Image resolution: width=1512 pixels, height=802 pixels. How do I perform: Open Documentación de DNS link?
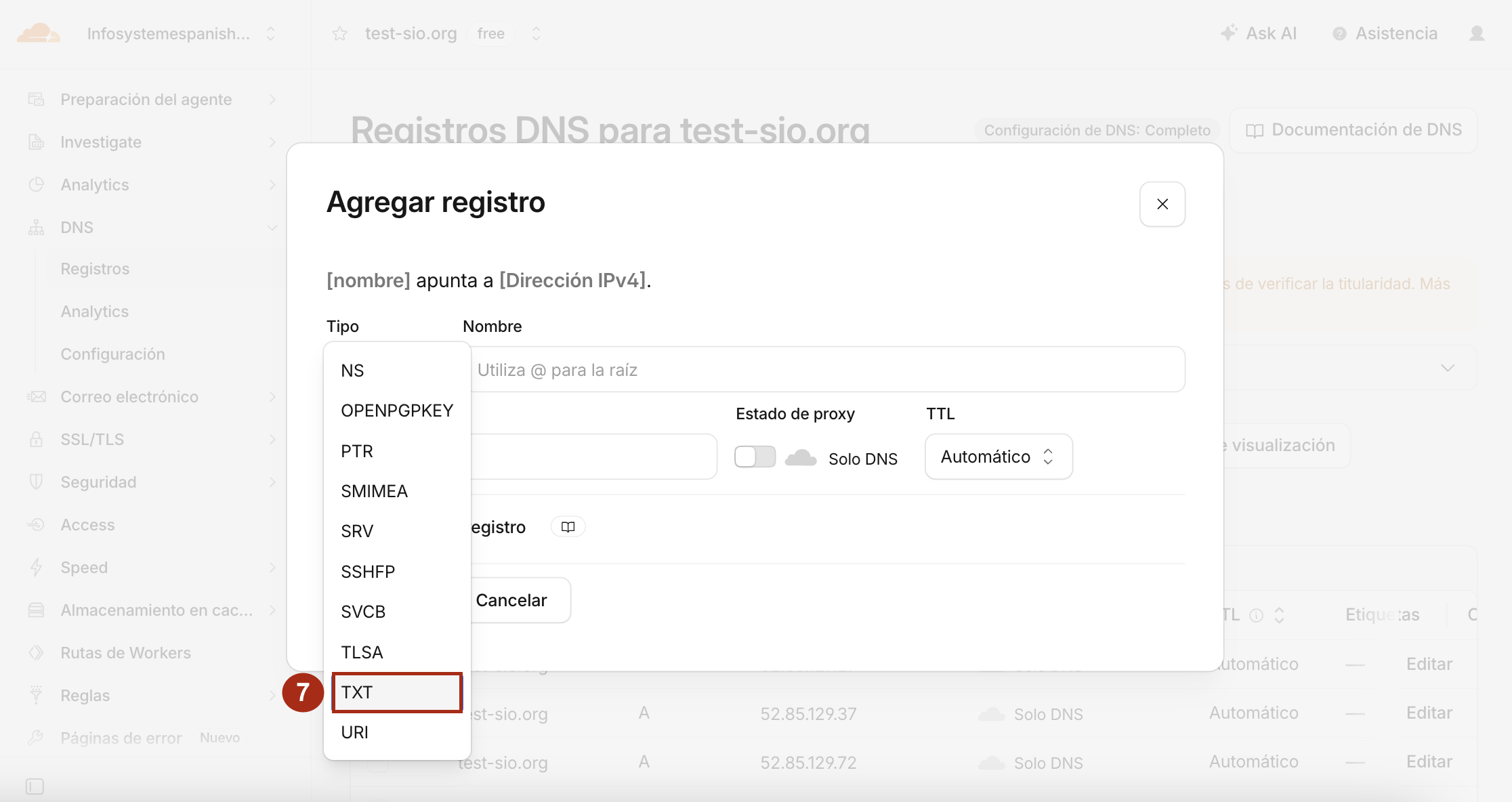[x=1353, y=130]
